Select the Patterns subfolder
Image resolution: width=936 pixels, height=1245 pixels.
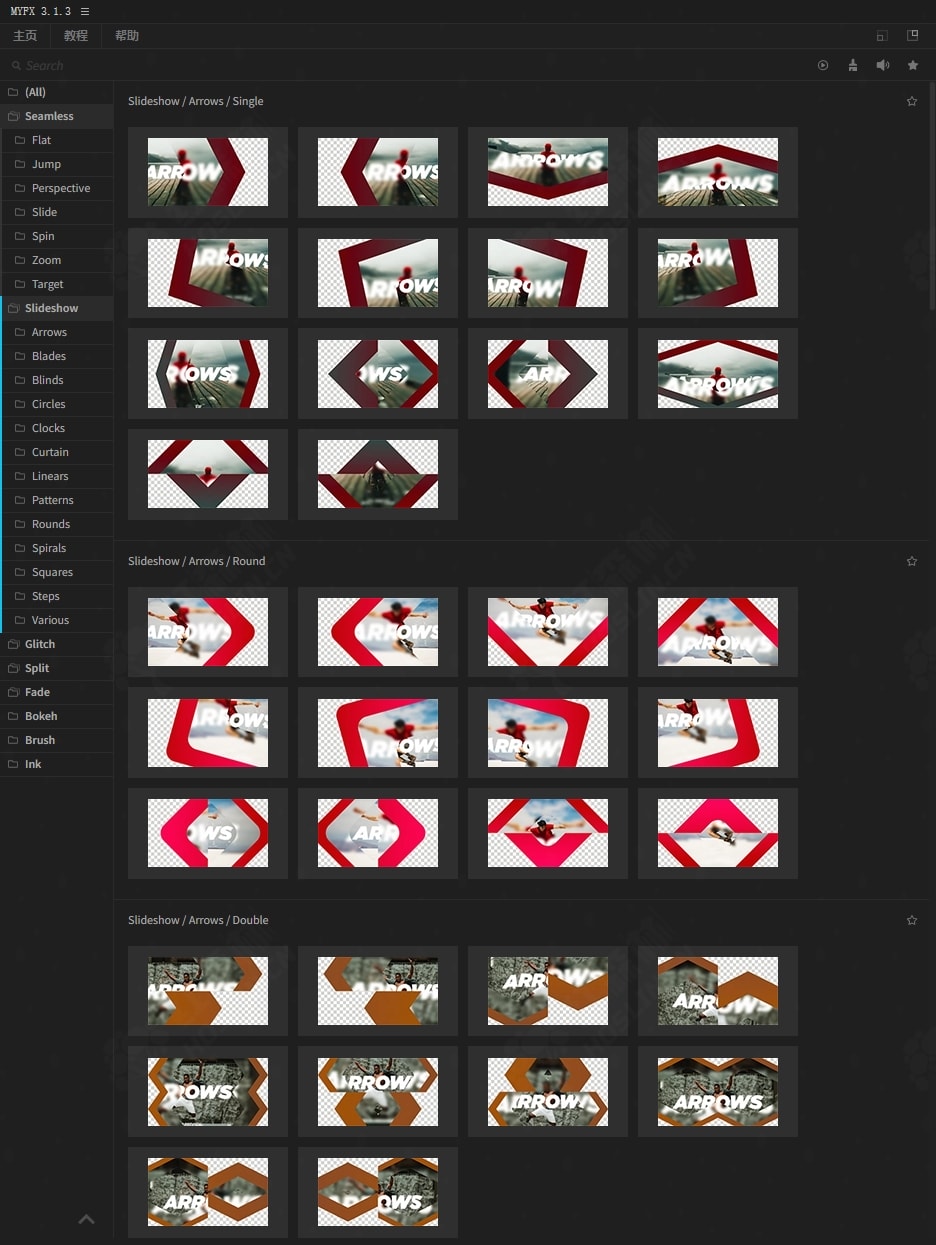coord(57,500)
